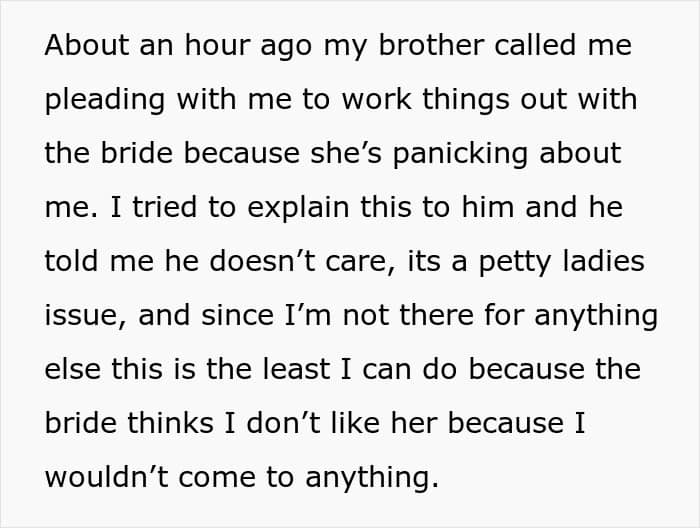Click the word 'tried' in fourth line

click(164, 207)
